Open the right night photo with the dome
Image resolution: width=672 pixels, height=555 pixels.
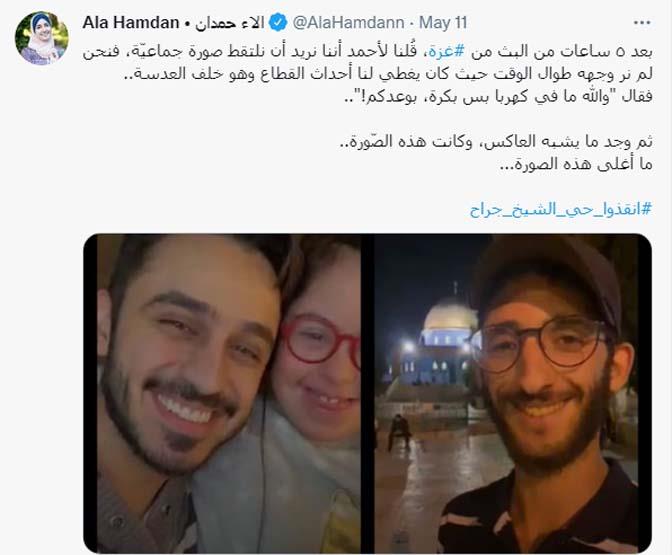513,393
